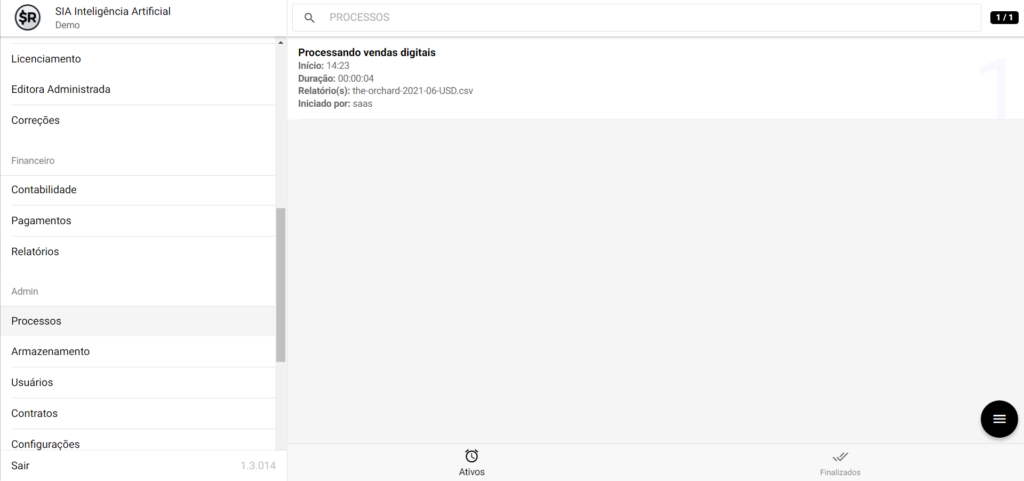Select Editora Administrada in sidebar
The image size is (1024, 481).
tap(60, 90)
